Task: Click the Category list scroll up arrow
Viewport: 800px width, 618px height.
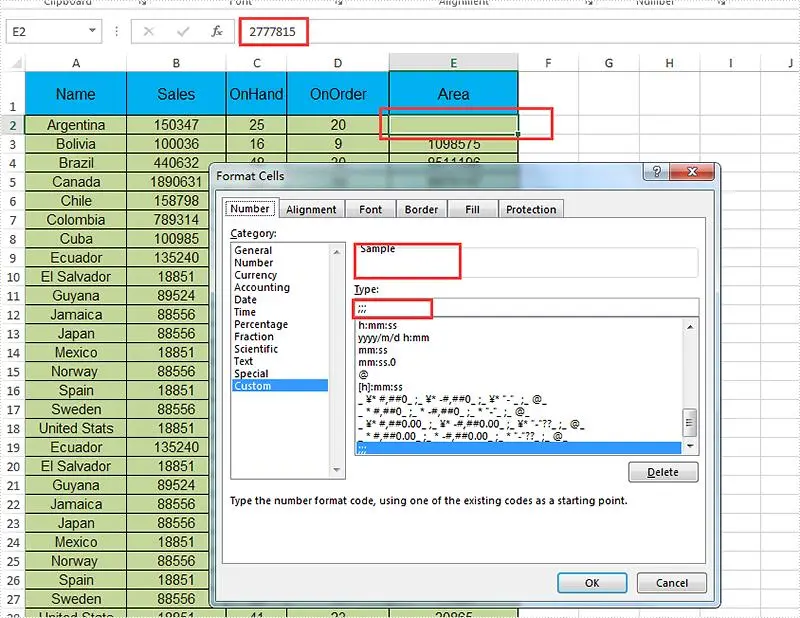Action: 336,252
